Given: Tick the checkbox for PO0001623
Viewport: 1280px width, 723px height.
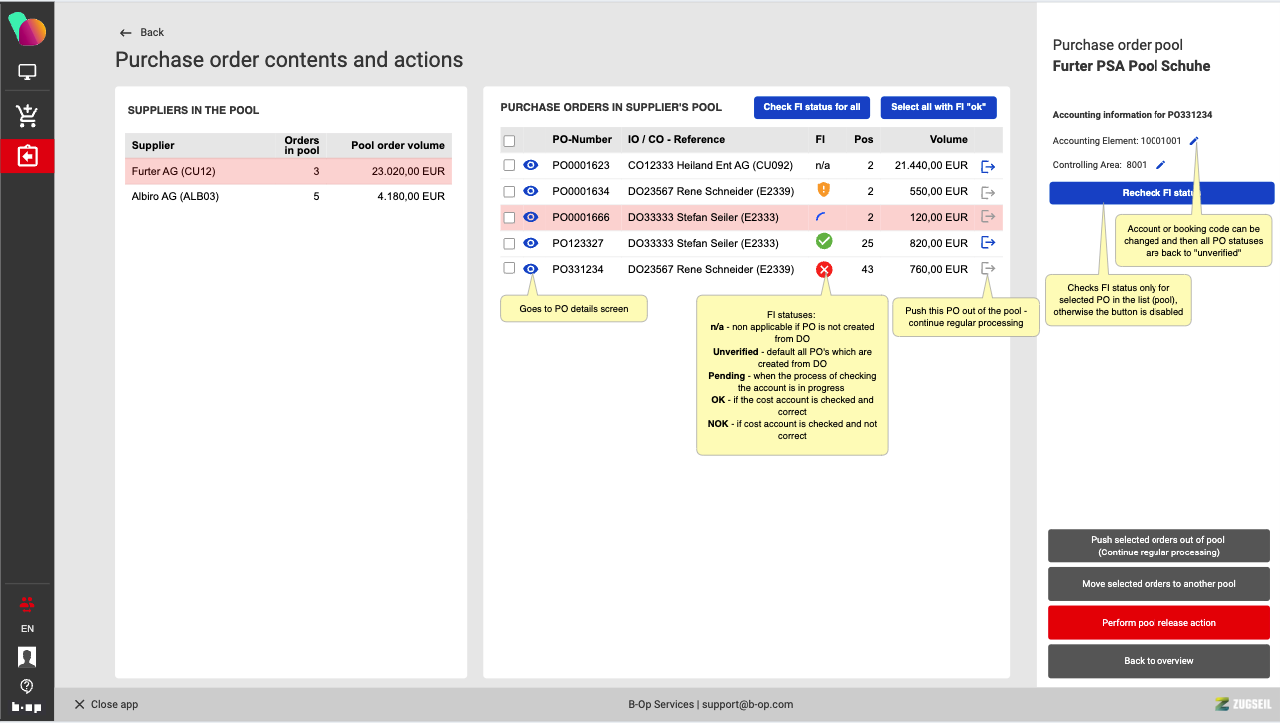Looking at the screenshot, I should coord(509,165).
